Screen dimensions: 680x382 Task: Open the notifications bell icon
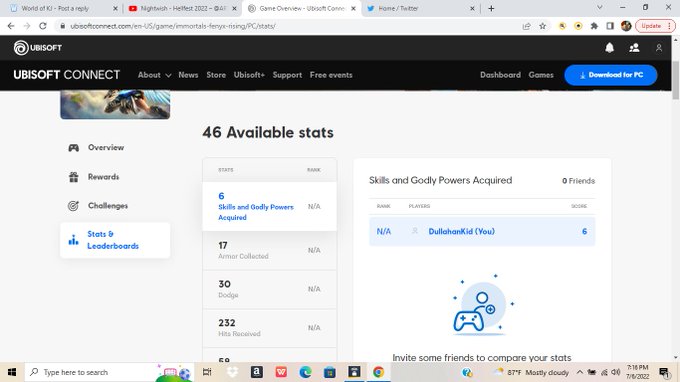click(x=609, y=48)
